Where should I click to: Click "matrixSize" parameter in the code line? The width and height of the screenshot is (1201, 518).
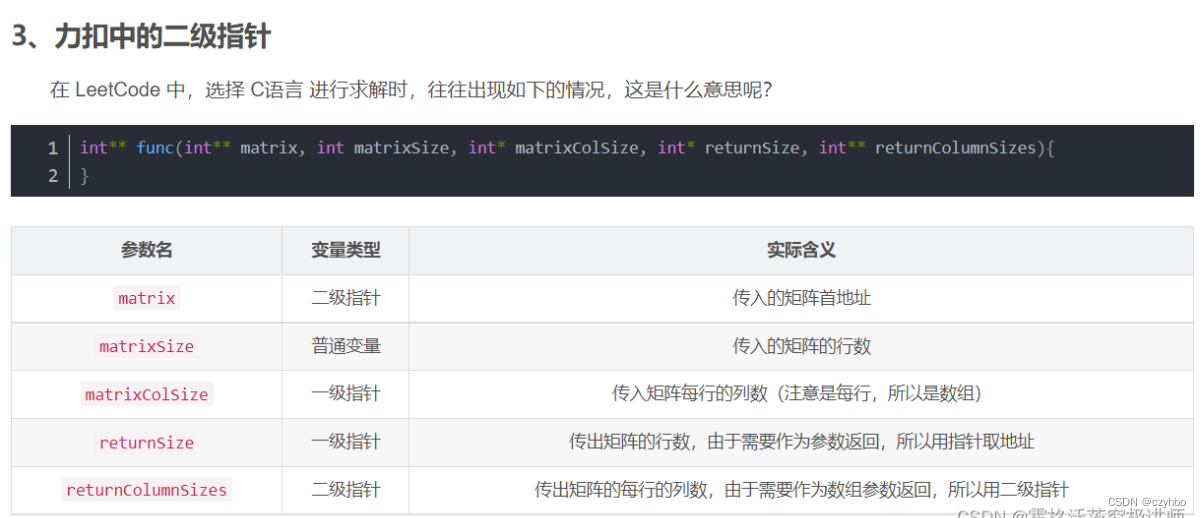[x=401, y=148]
